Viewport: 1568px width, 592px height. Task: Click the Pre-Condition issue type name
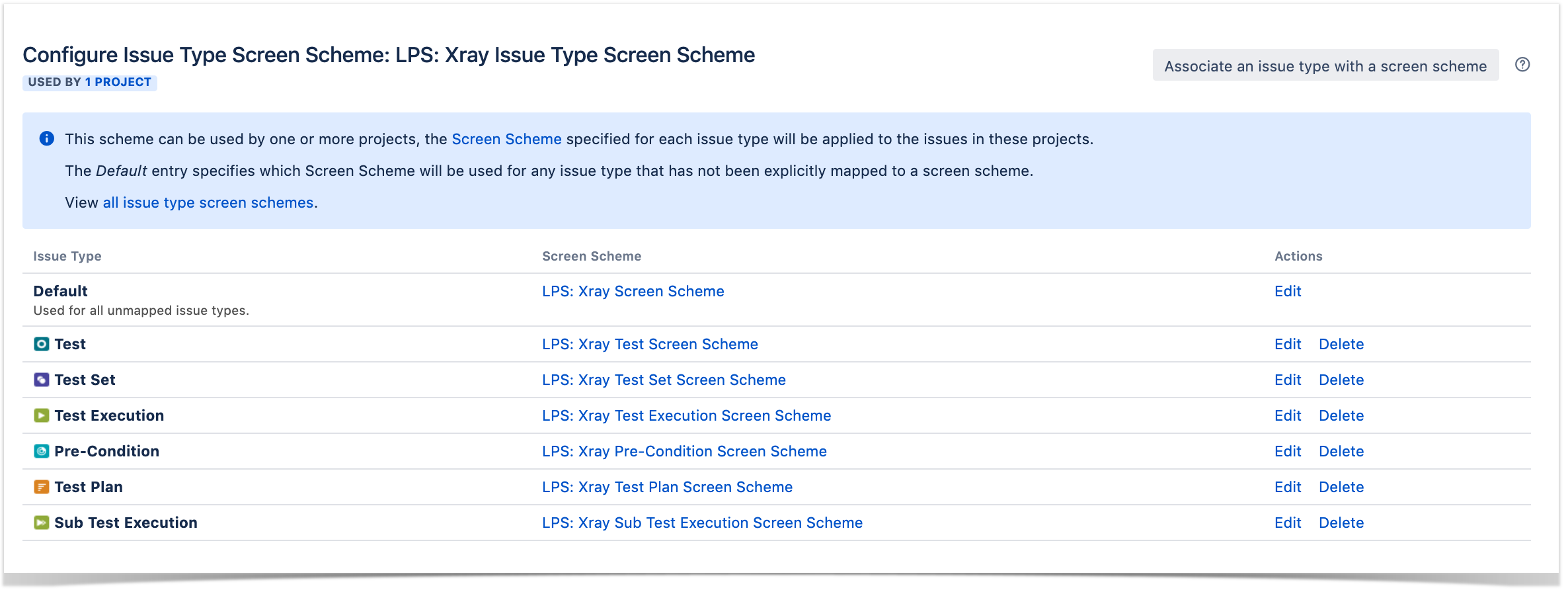106,451
